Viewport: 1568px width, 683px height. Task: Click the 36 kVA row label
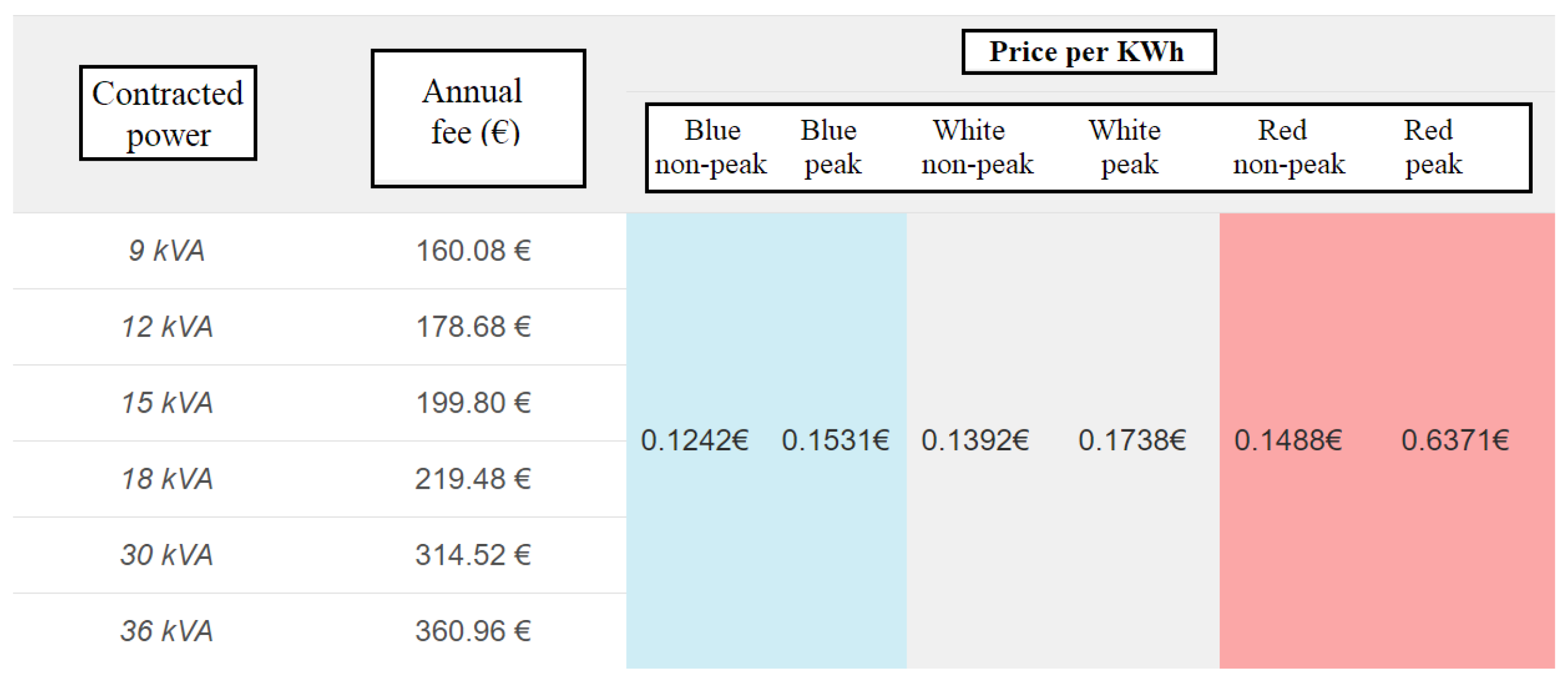(x=167, y=631)
